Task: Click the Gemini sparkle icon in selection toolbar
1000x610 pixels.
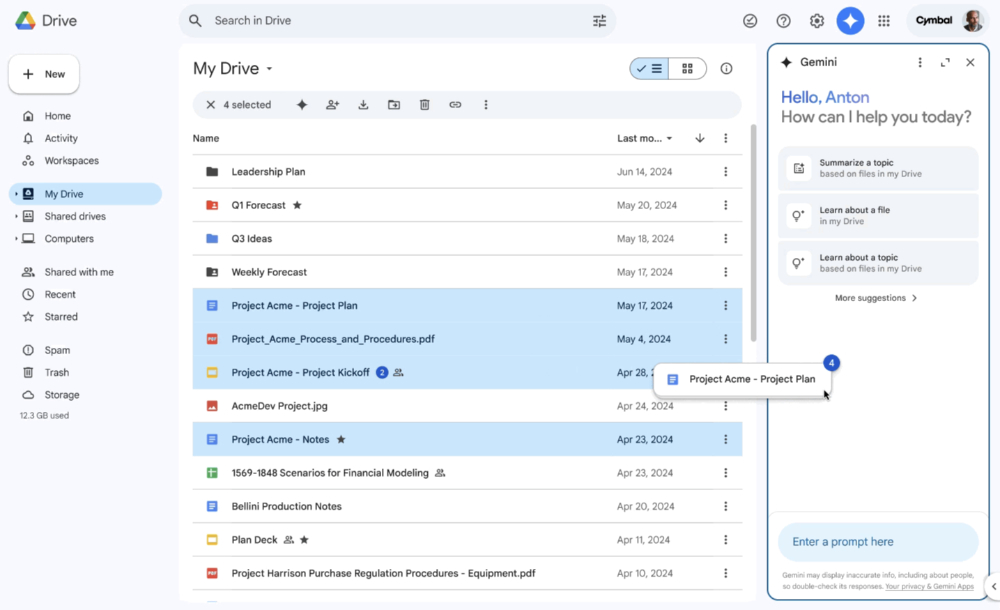Action: pyautogui.click(x=302, y=105)
